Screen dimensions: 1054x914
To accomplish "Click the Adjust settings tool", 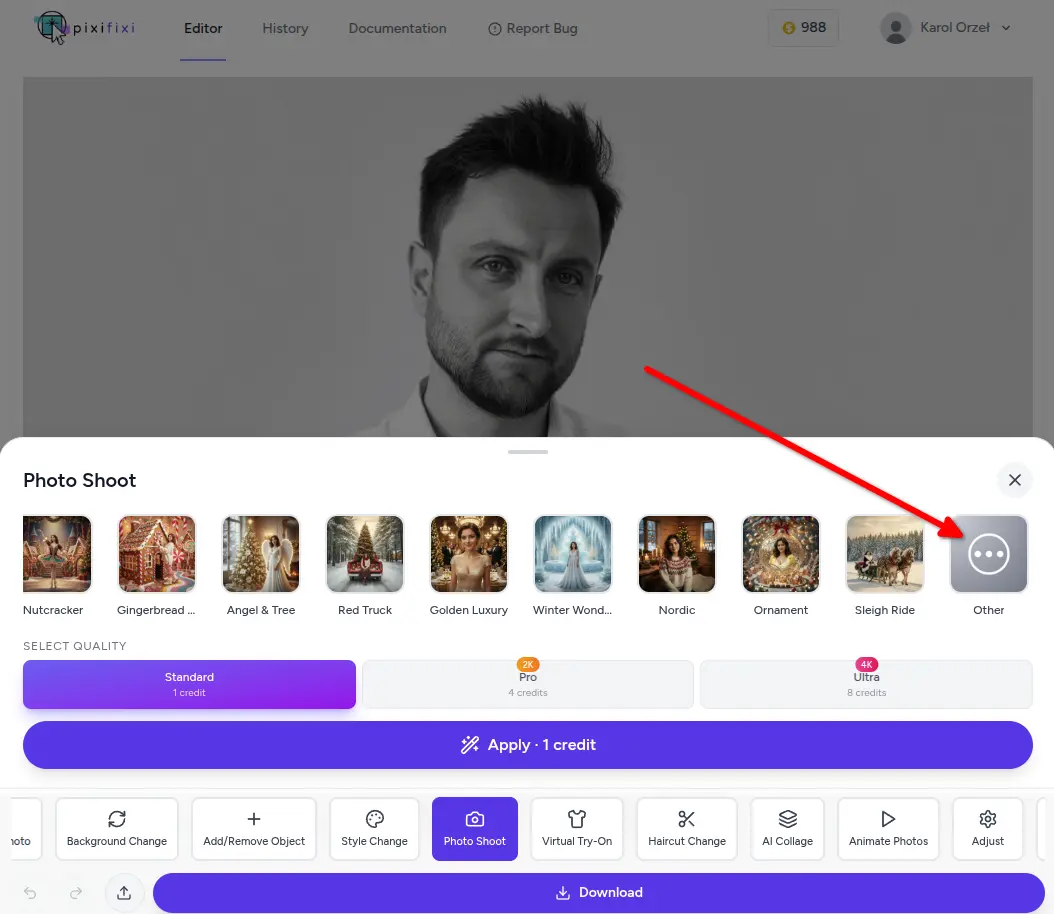I will click(x=988, y=828).
